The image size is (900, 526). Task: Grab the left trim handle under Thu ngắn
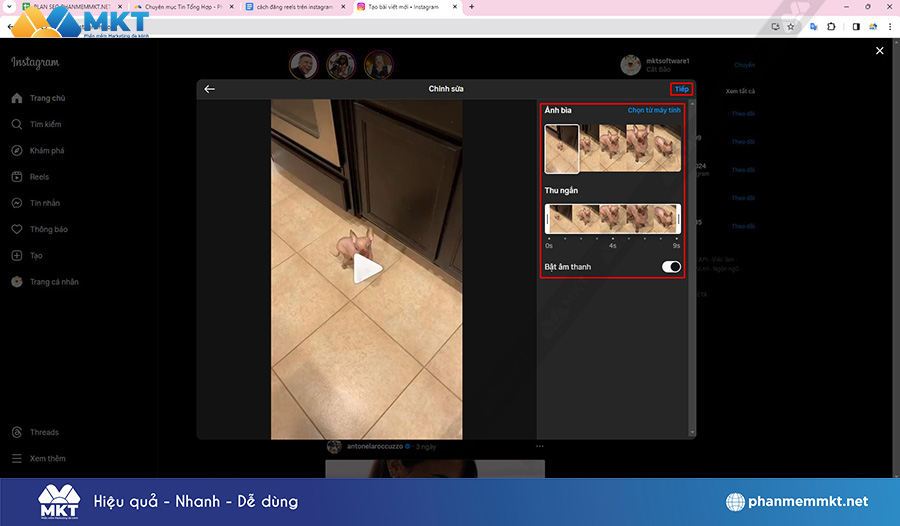pos(547,219)
